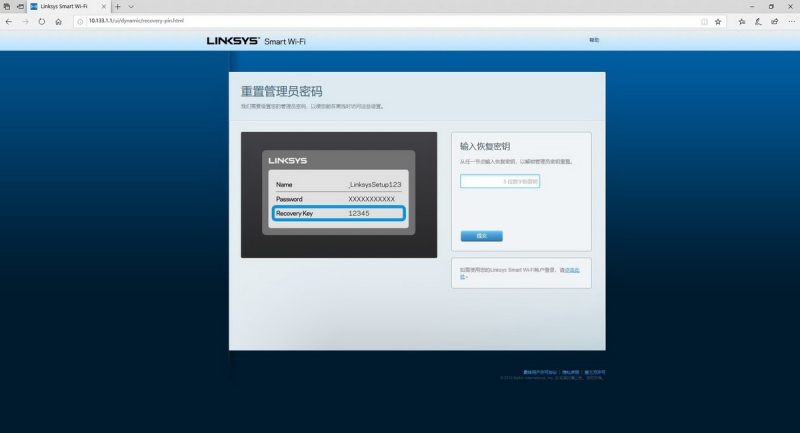Minimize the browser window

752,7
